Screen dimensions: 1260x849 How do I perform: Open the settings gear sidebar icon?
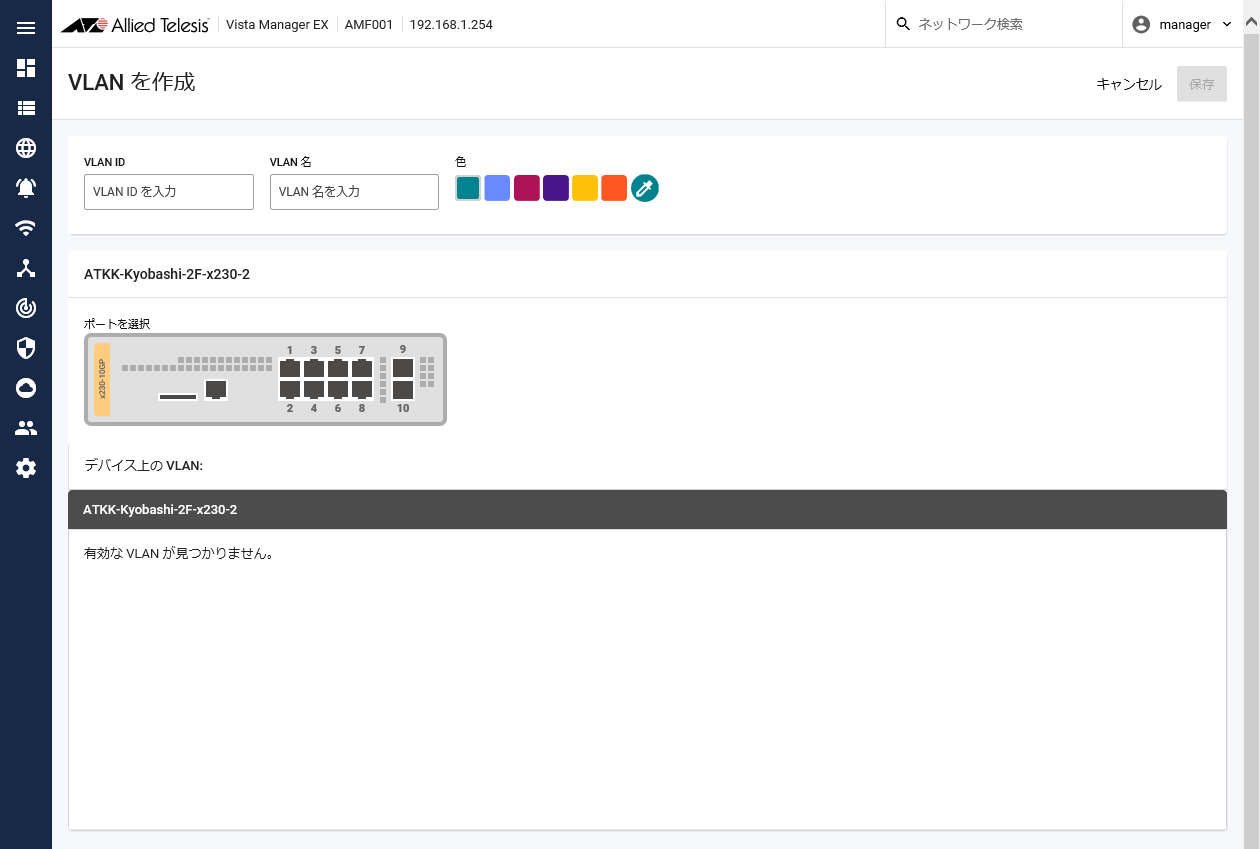tap(26, 468)
